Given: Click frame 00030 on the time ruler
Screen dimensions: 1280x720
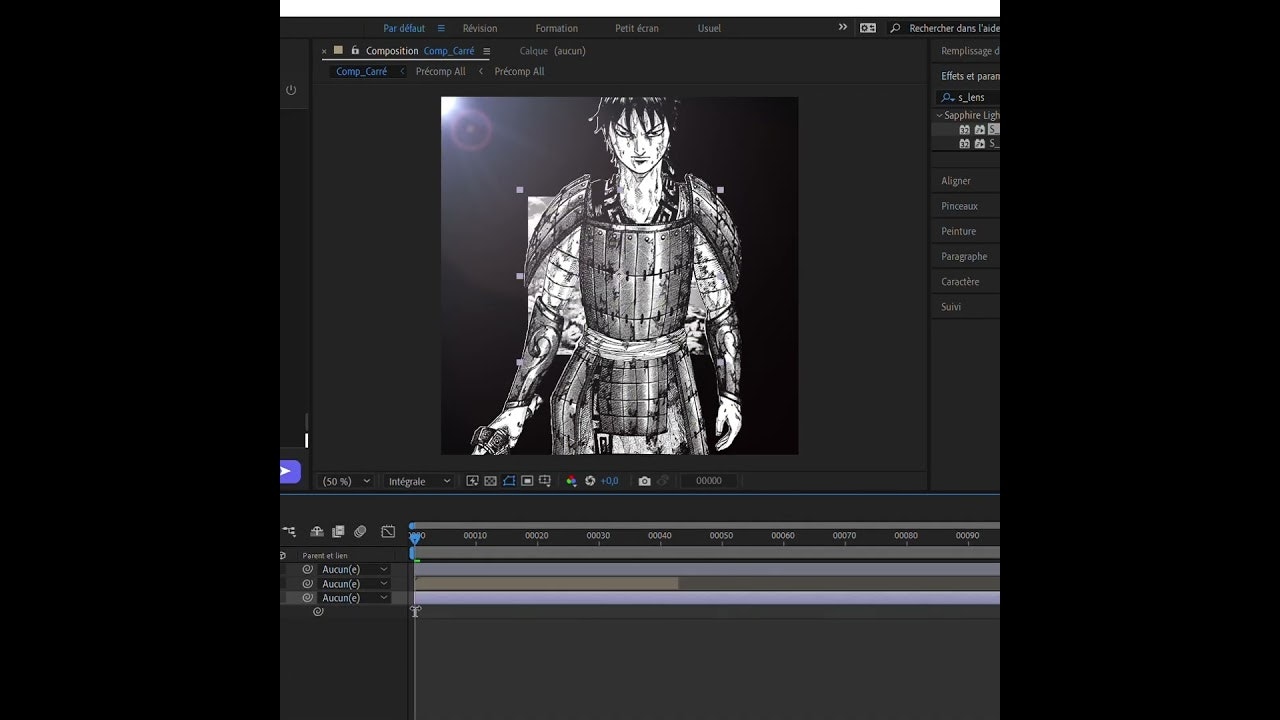Looking at the screenshot, I should 598,536.
